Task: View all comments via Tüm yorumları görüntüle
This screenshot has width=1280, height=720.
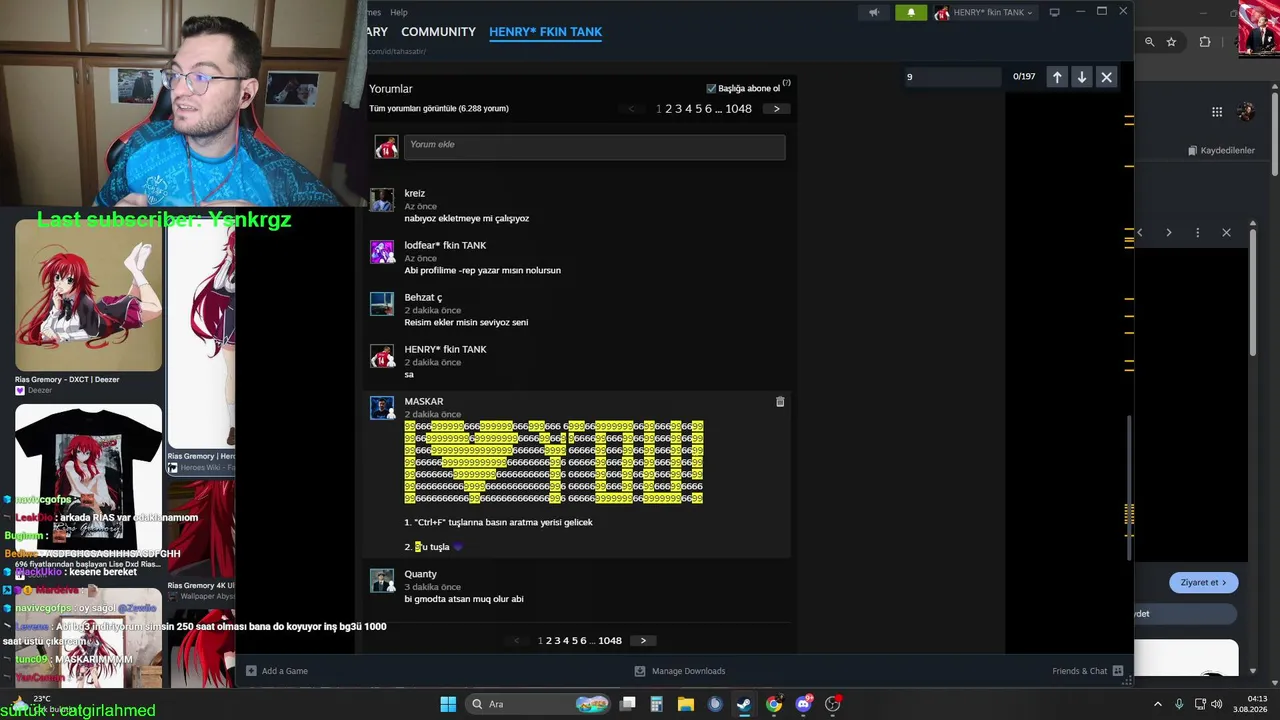Action: [x=439, y=109]
